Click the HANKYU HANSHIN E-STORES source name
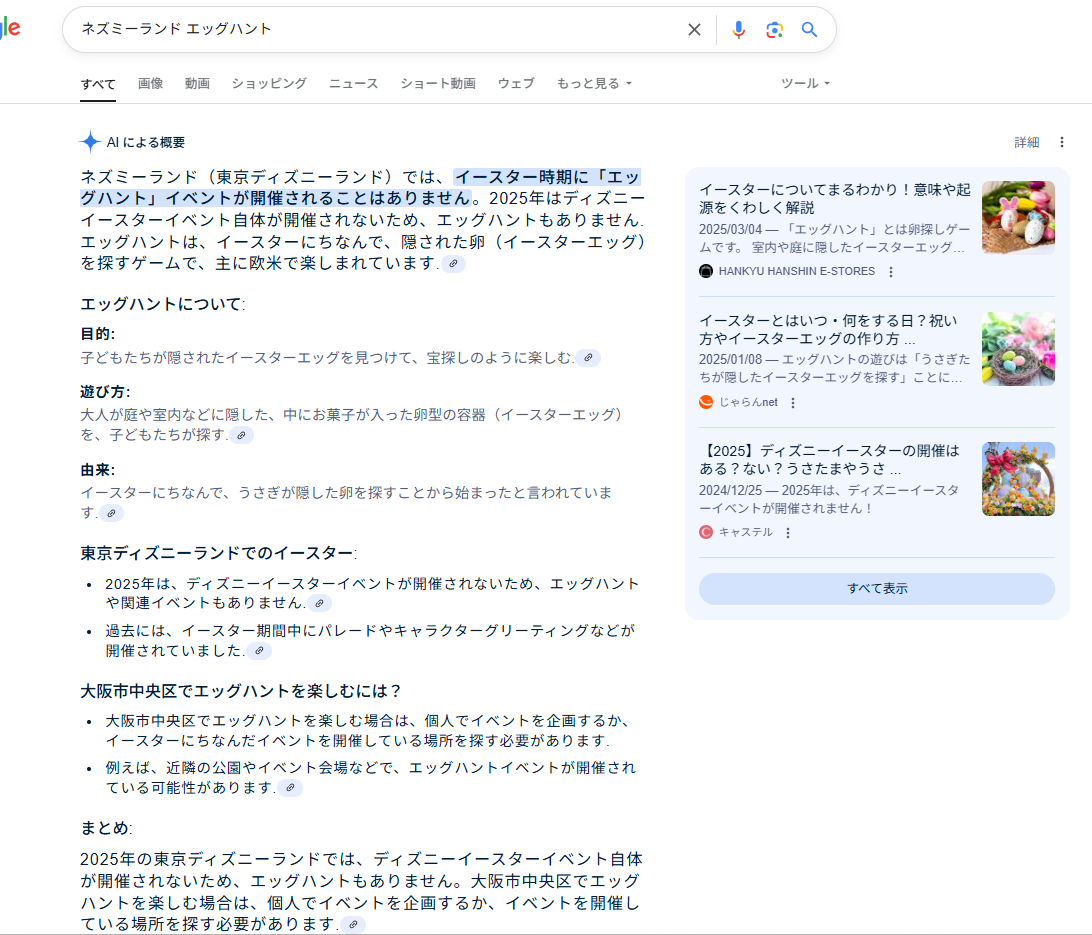 pyautogui.click(x=797, y=272)
